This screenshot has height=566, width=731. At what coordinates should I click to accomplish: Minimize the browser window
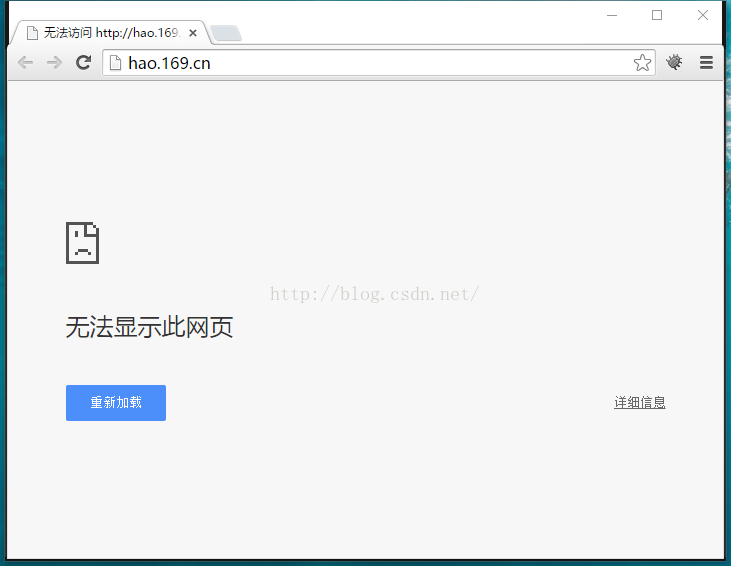tap(612, 15)
